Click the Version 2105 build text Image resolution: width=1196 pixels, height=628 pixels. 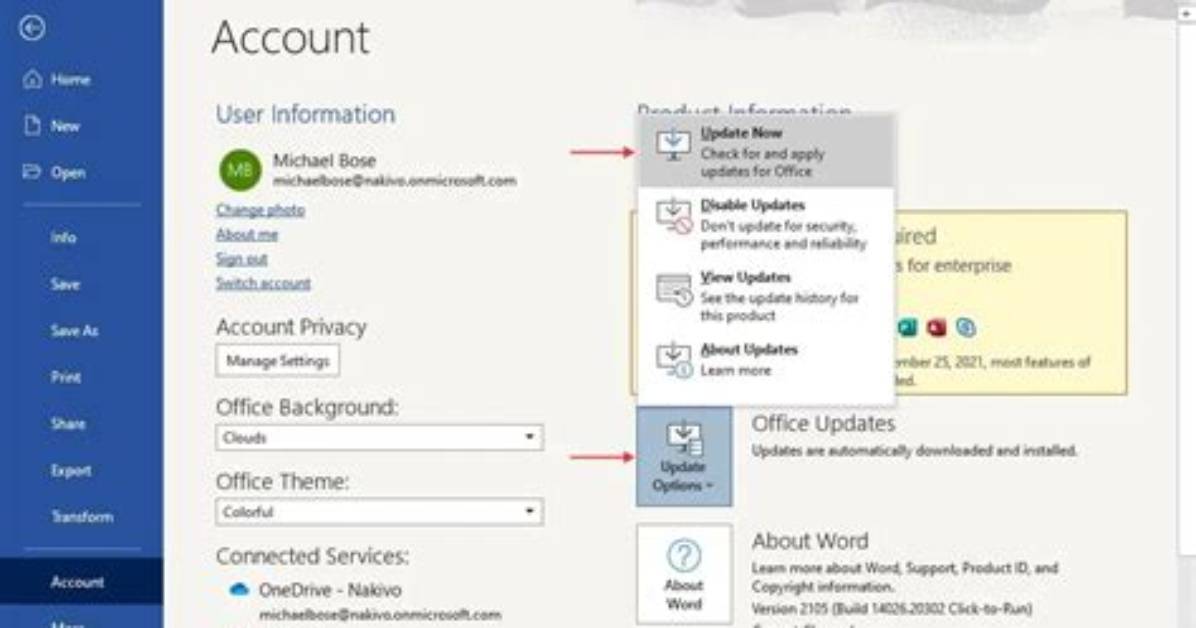pos(892,608)
